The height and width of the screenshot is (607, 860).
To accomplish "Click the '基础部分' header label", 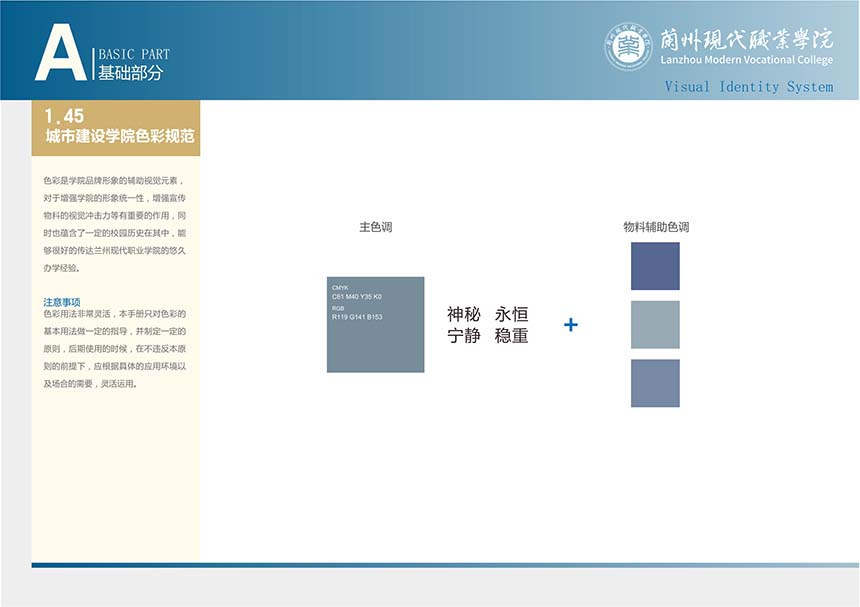I will [x=130, y=73].
